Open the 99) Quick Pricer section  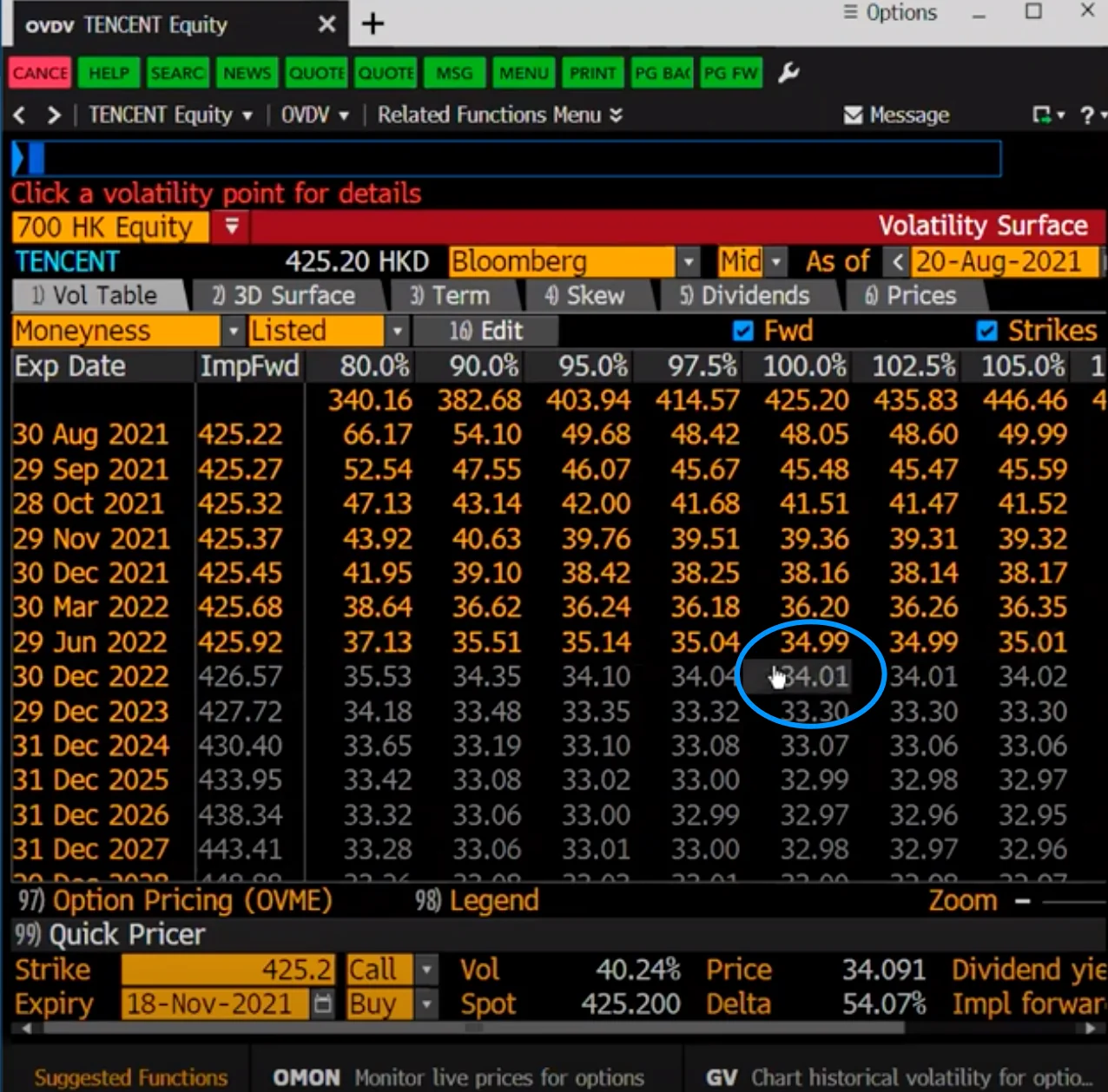[x=109, y=935]
